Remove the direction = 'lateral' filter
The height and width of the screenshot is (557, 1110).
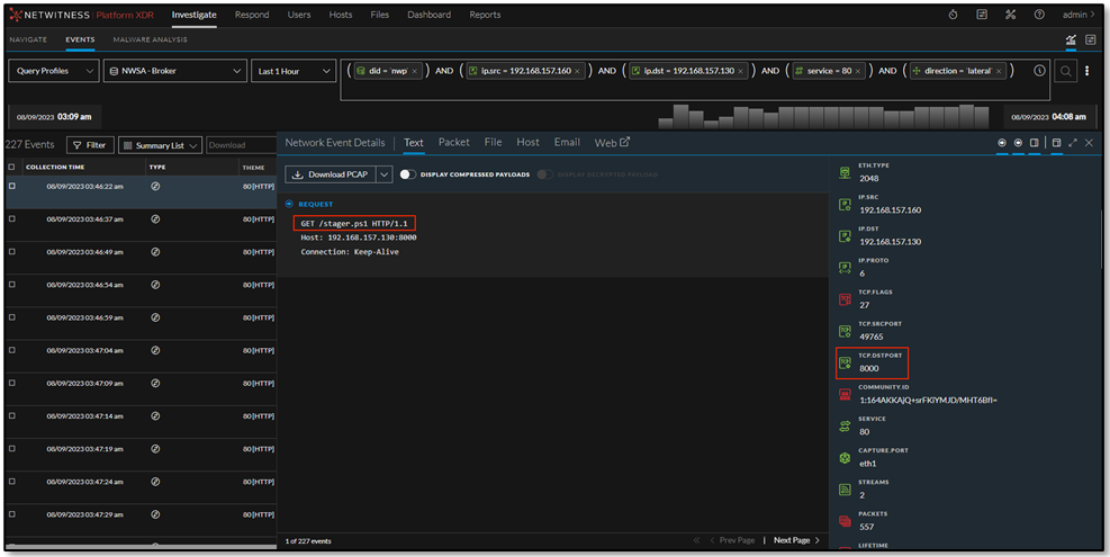[x=998, y=71]
